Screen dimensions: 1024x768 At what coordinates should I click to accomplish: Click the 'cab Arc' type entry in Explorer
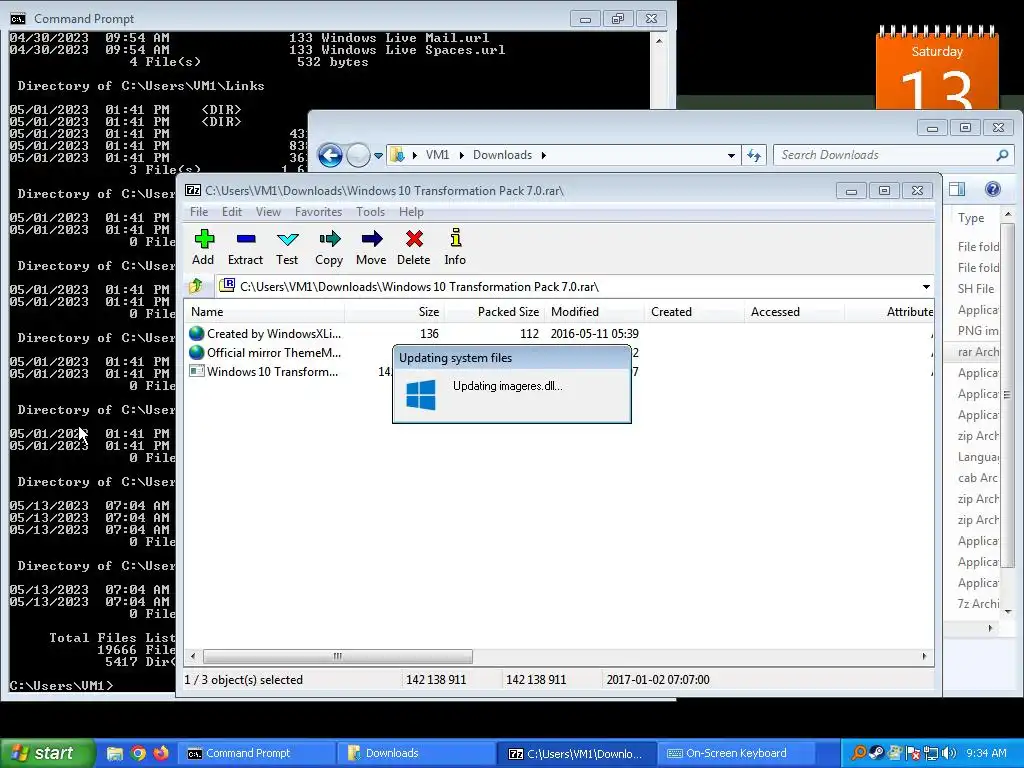(978, 477)
